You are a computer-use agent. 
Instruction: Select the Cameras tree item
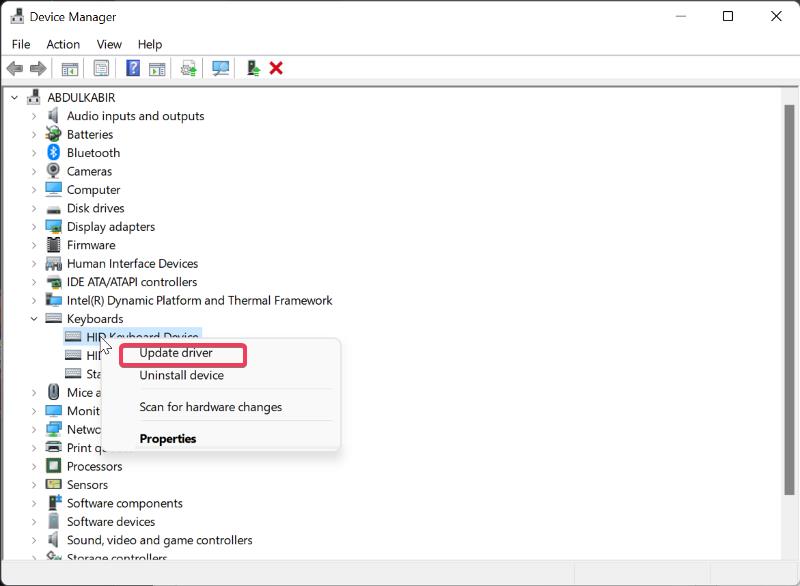[89, 171]
